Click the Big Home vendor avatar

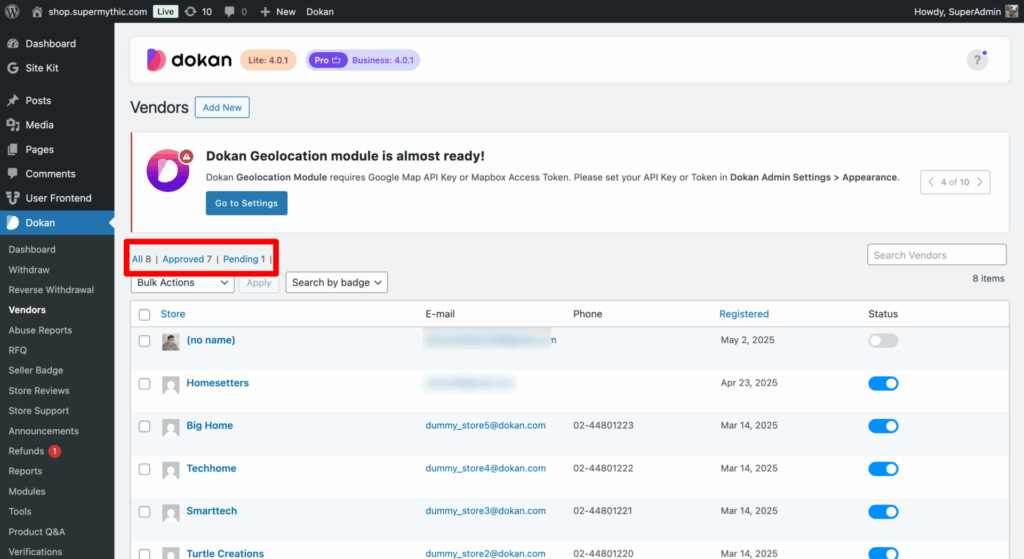click(170, 427)
